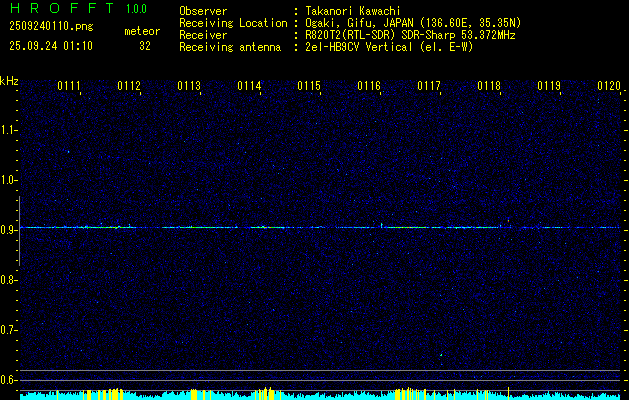629x400 pixels.
Task: Select version number 1.0.0
Action: pyautogui.click(x=136, y=9)
